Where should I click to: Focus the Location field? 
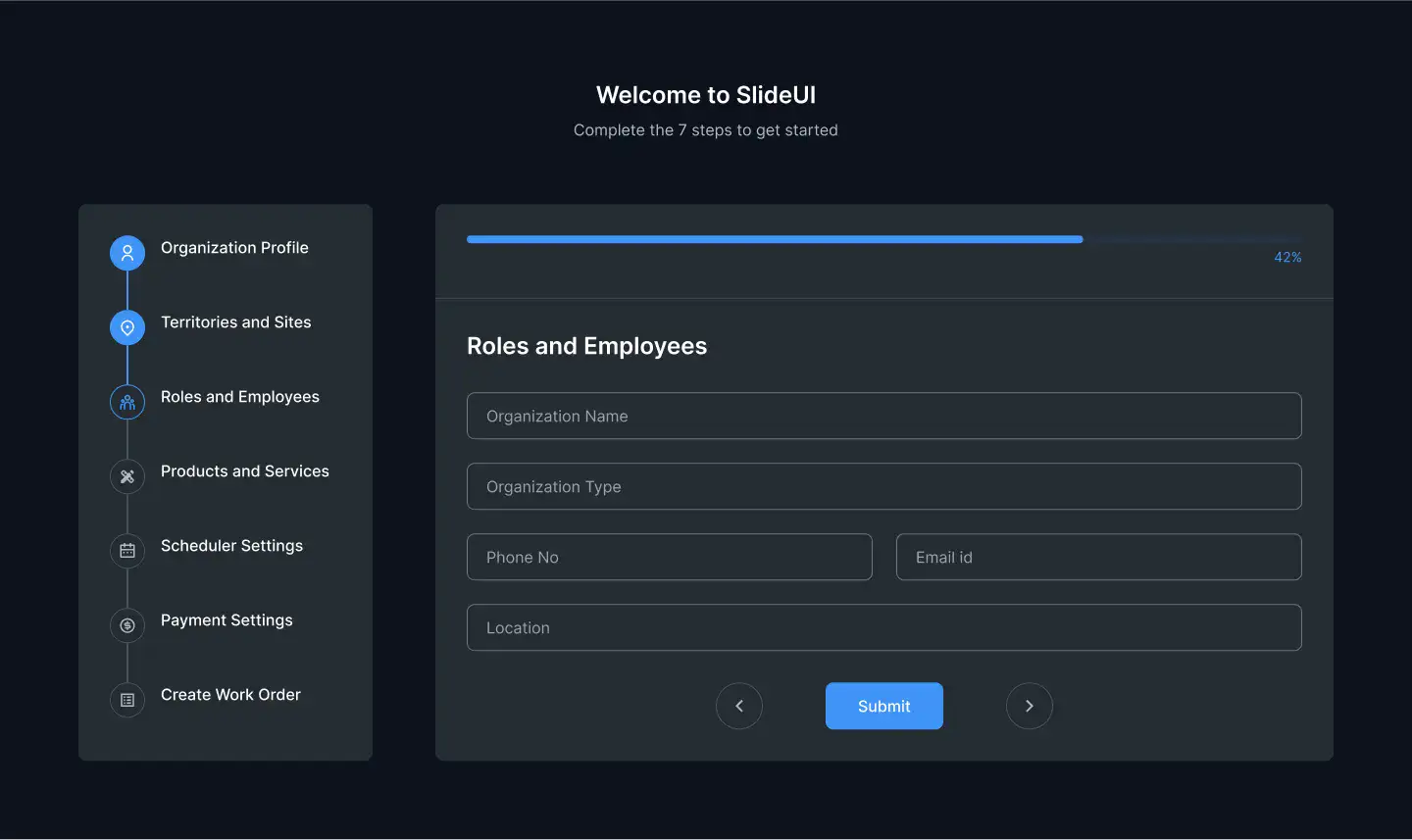884,627
